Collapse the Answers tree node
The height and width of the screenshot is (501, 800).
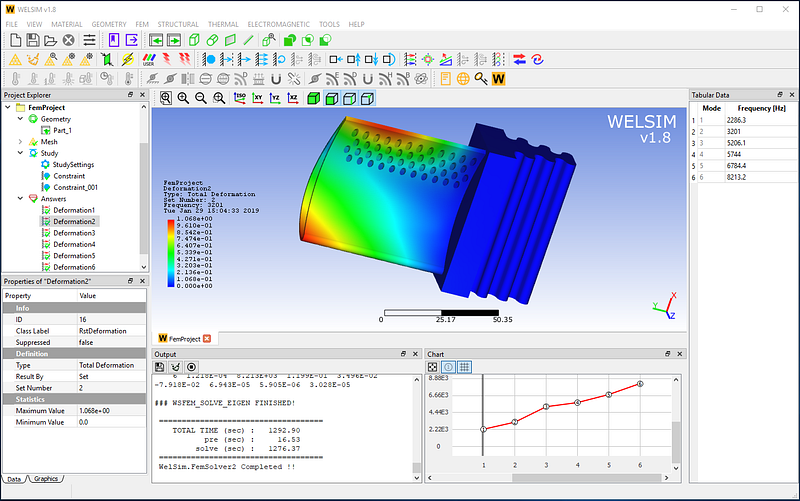20,198
